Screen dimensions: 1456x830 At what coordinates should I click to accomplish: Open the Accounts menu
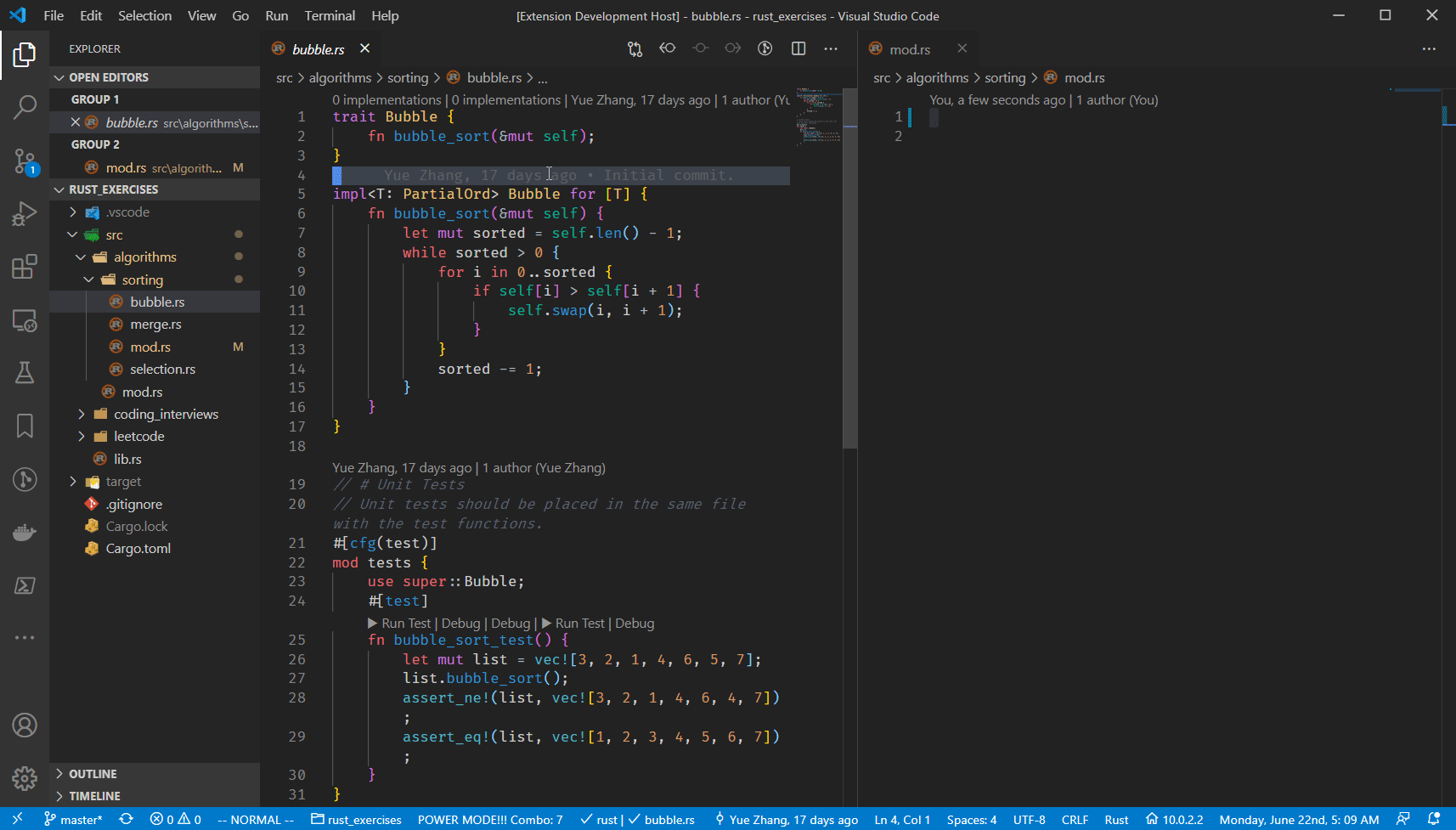tap(25, 726)
